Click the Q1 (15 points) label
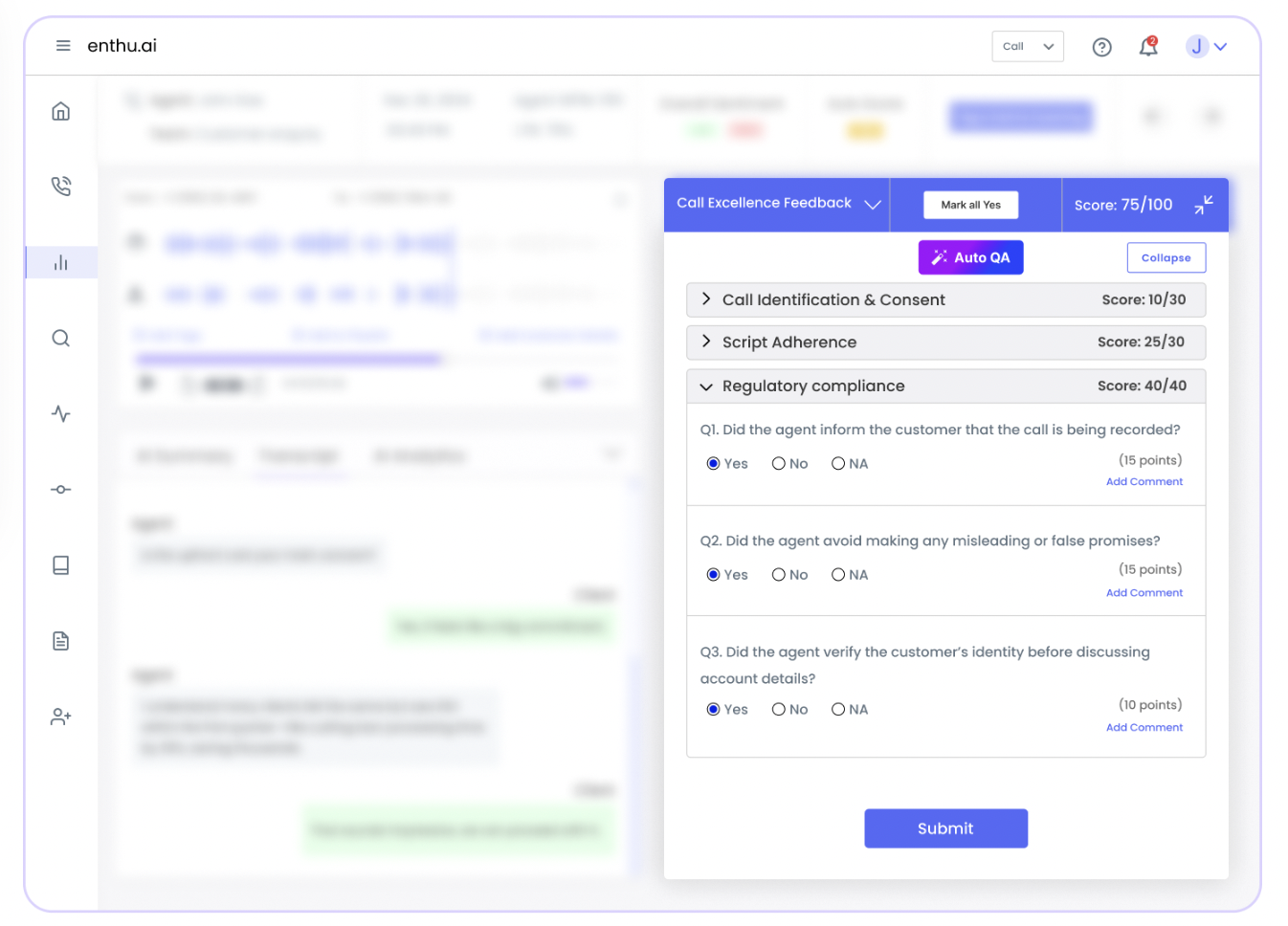The image size is (1288, 926). click(1150, 460)
